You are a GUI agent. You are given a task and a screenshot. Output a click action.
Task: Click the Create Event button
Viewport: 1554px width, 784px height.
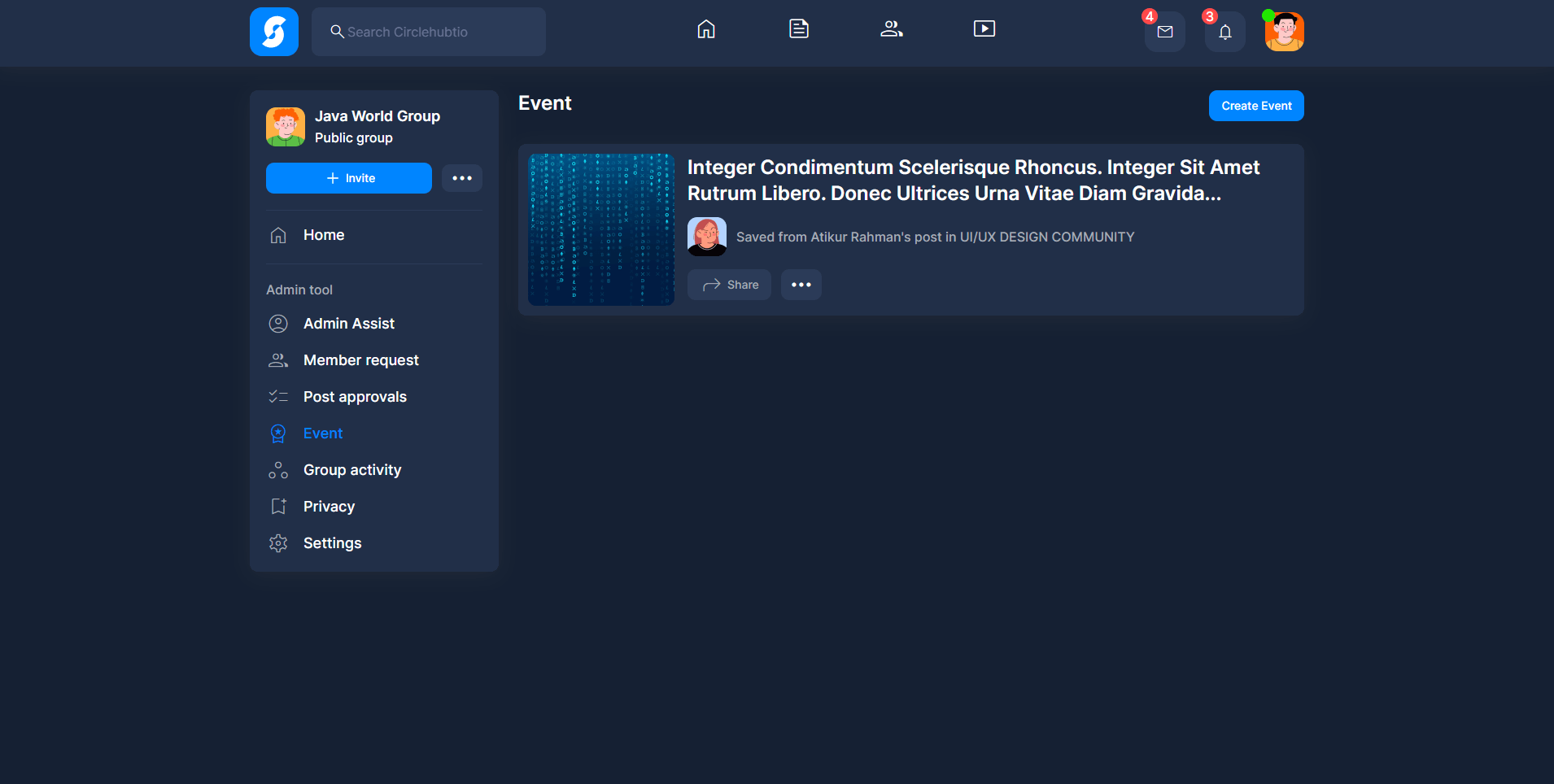click(x=1256, y=106)
